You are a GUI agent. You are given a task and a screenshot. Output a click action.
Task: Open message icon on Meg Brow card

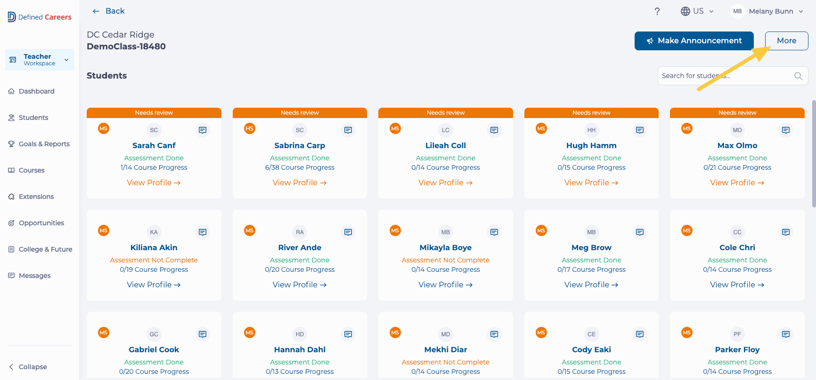[x=640, y=232]
